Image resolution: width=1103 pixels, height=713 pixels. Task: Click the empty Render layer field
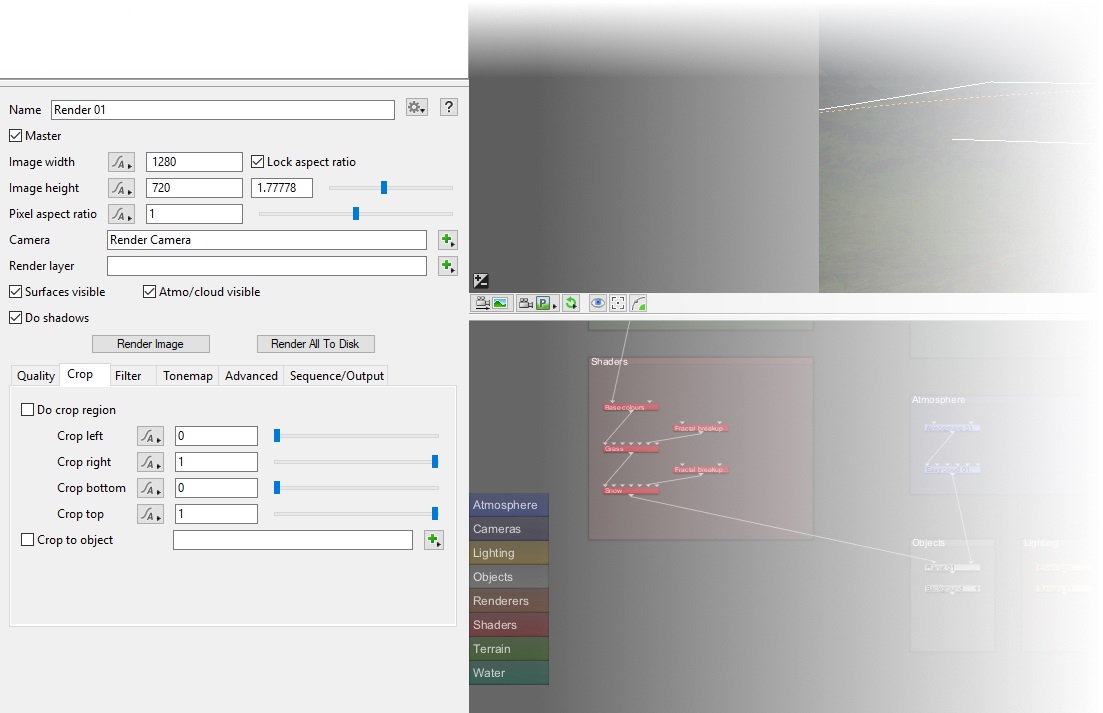[x=267, y=266]
